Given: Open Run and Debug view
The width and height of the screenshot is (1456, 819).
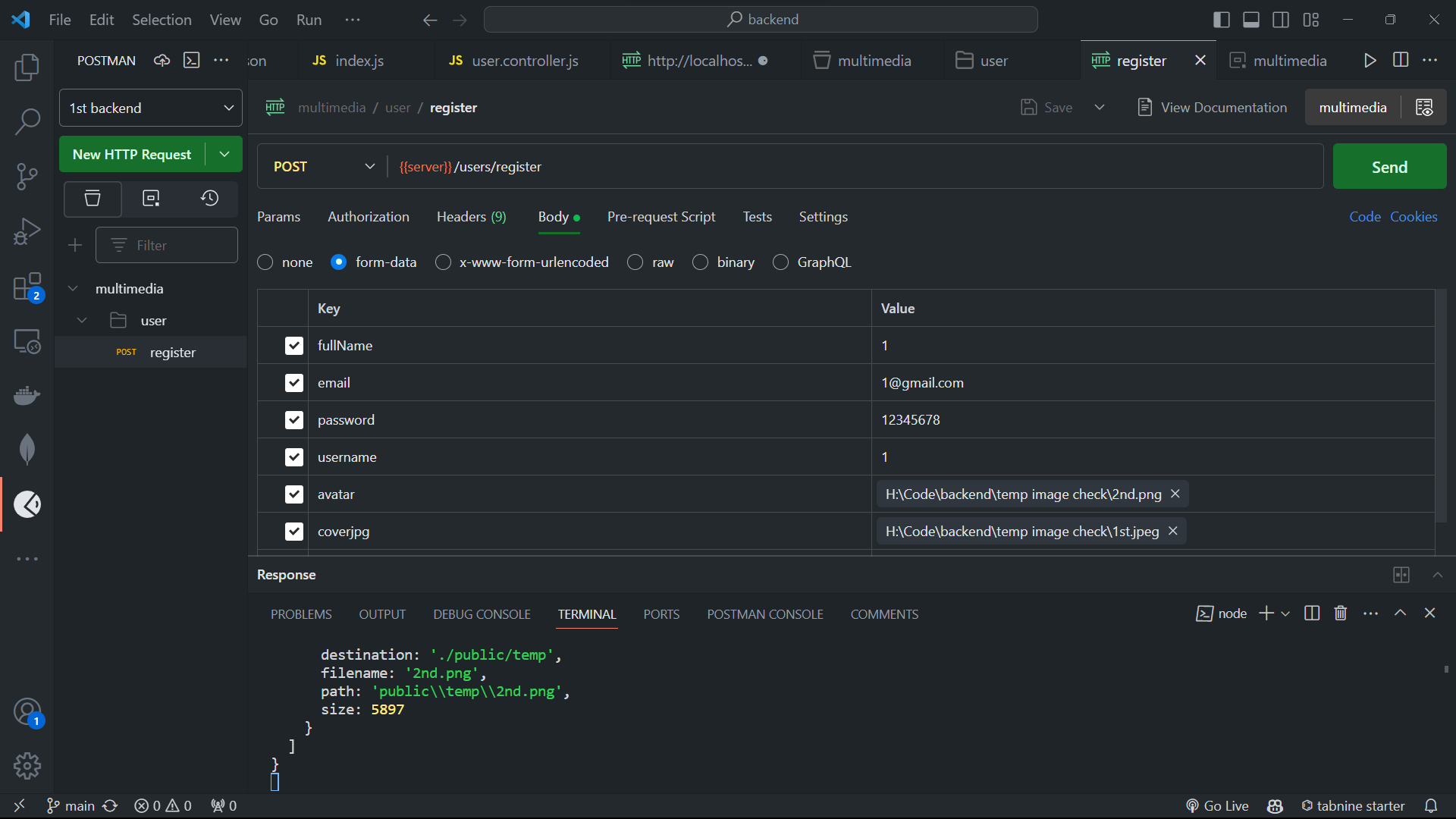Looking at the screenshot, I should click(x=27, y=231).
